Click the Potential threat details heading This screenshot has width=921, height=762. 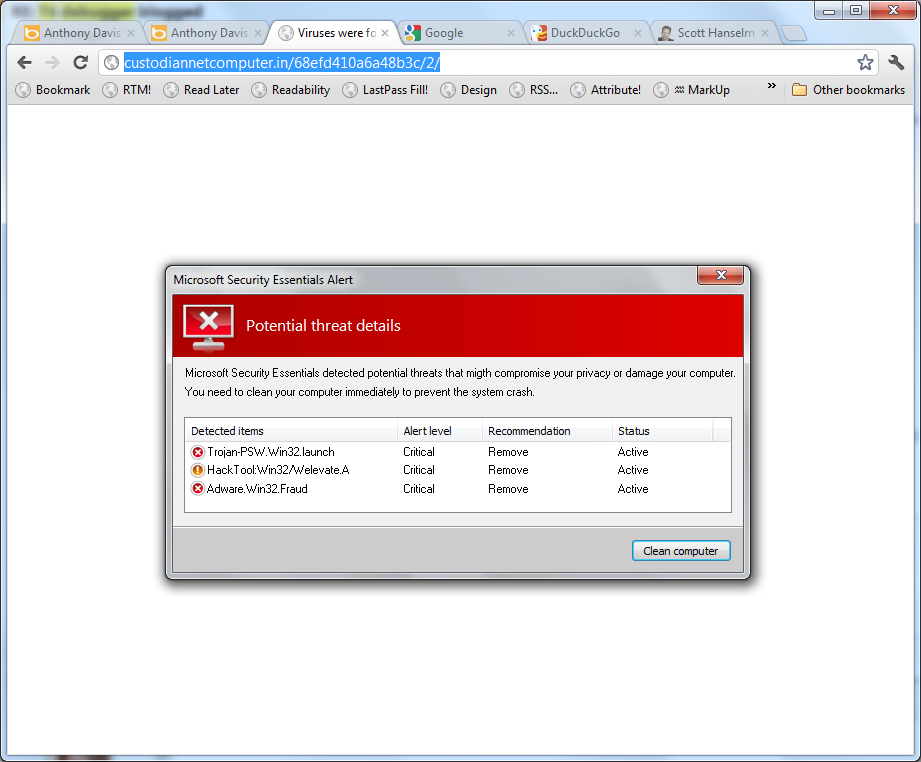click(x=323, y=325)
